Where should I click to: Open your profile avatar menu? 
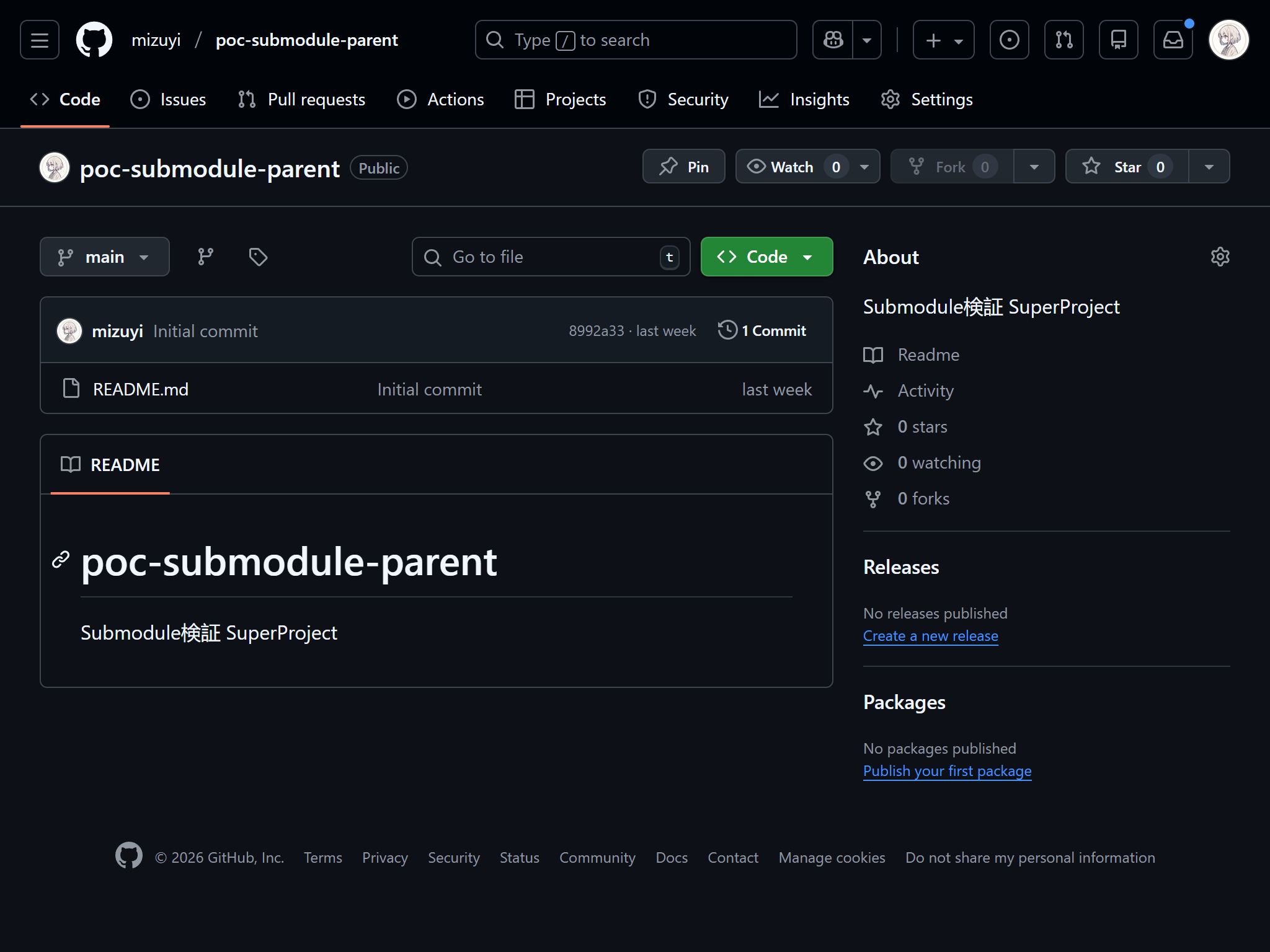(x=1230, y=39)
